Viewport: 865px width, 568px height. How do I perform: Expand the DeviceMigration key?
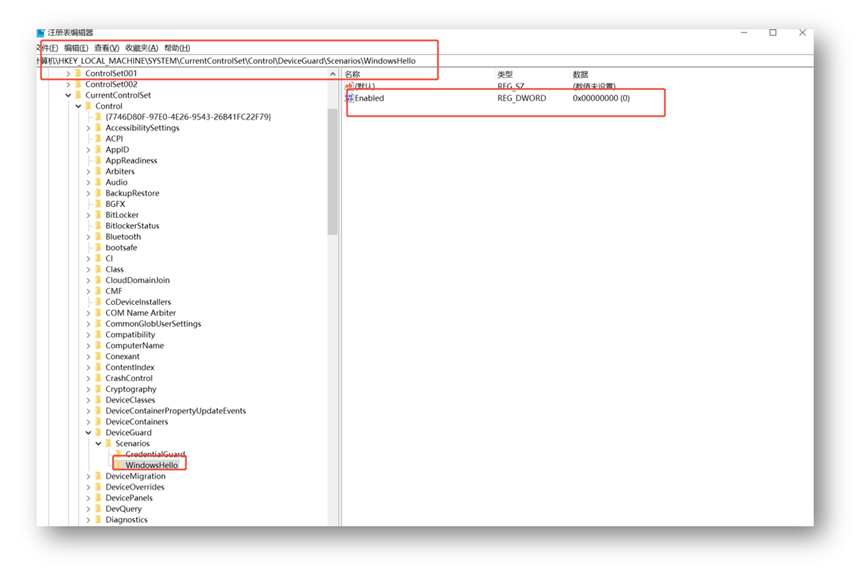(x=88, y=476)
